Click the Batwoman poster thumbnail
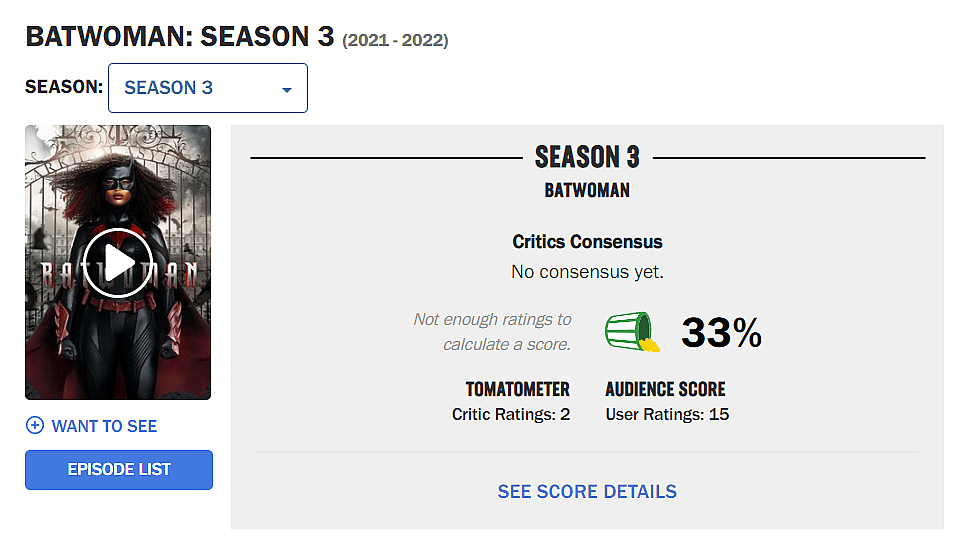This screenshot has width=957, height=546. (118, 180)
